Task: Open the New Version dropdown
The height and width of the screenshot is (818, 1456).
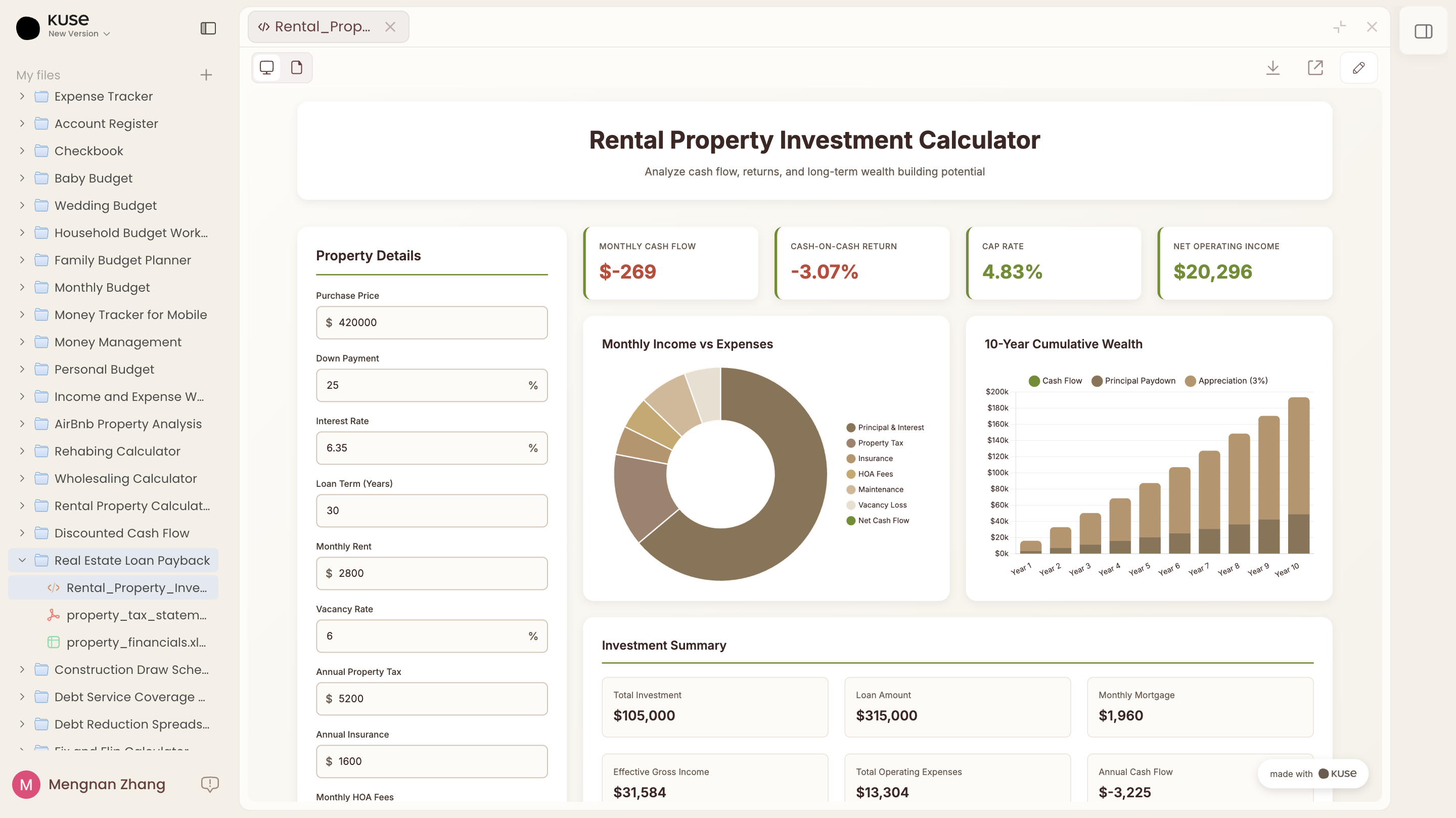Action: pyautogui.click(x=78, y=34)
